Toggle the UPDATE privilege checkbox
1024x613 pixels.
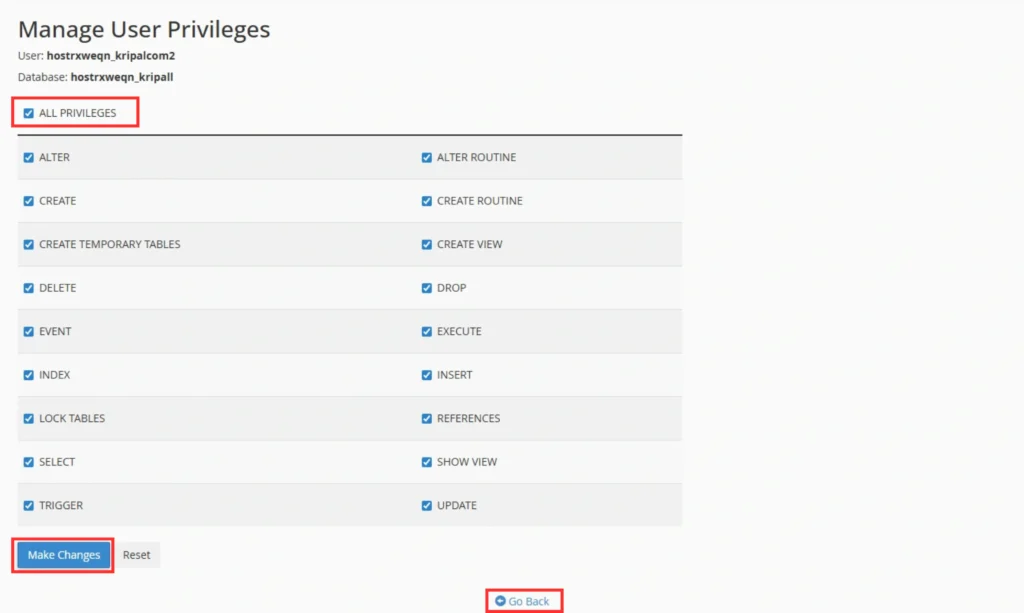(426, 505)
